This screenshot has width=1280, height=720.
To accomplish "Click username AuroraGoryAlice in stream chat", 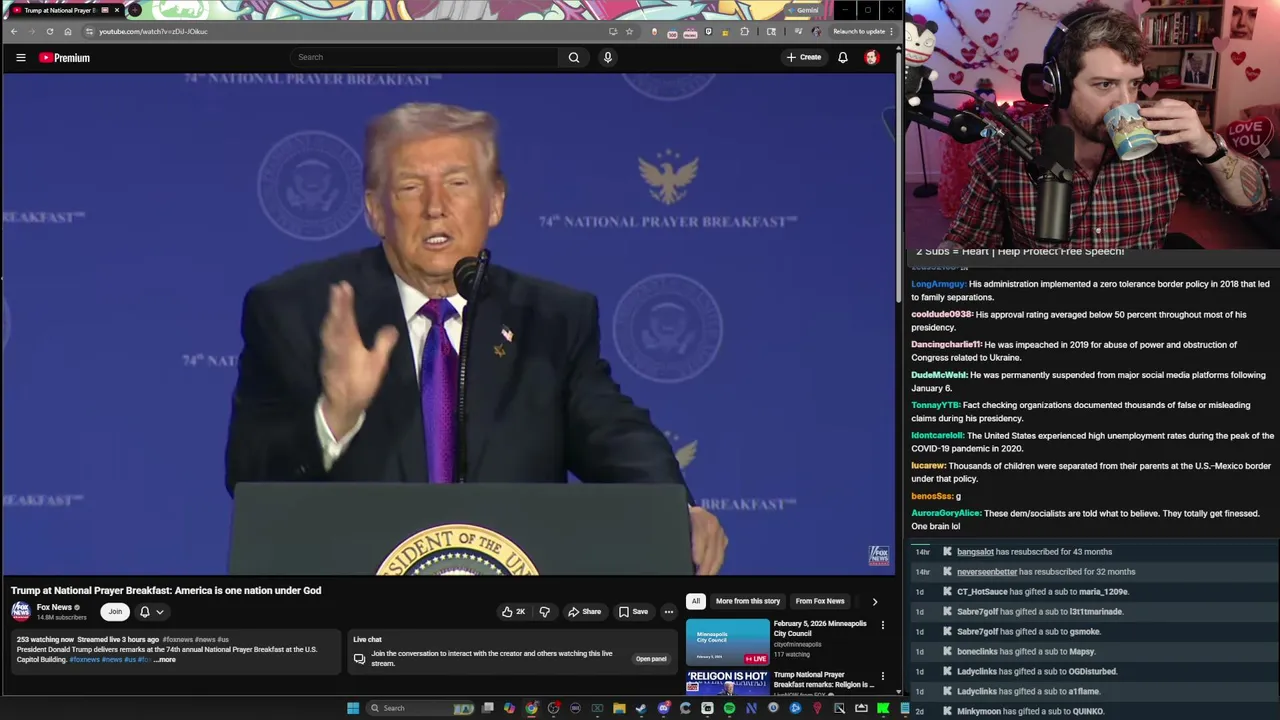I will tap(946, 513).
